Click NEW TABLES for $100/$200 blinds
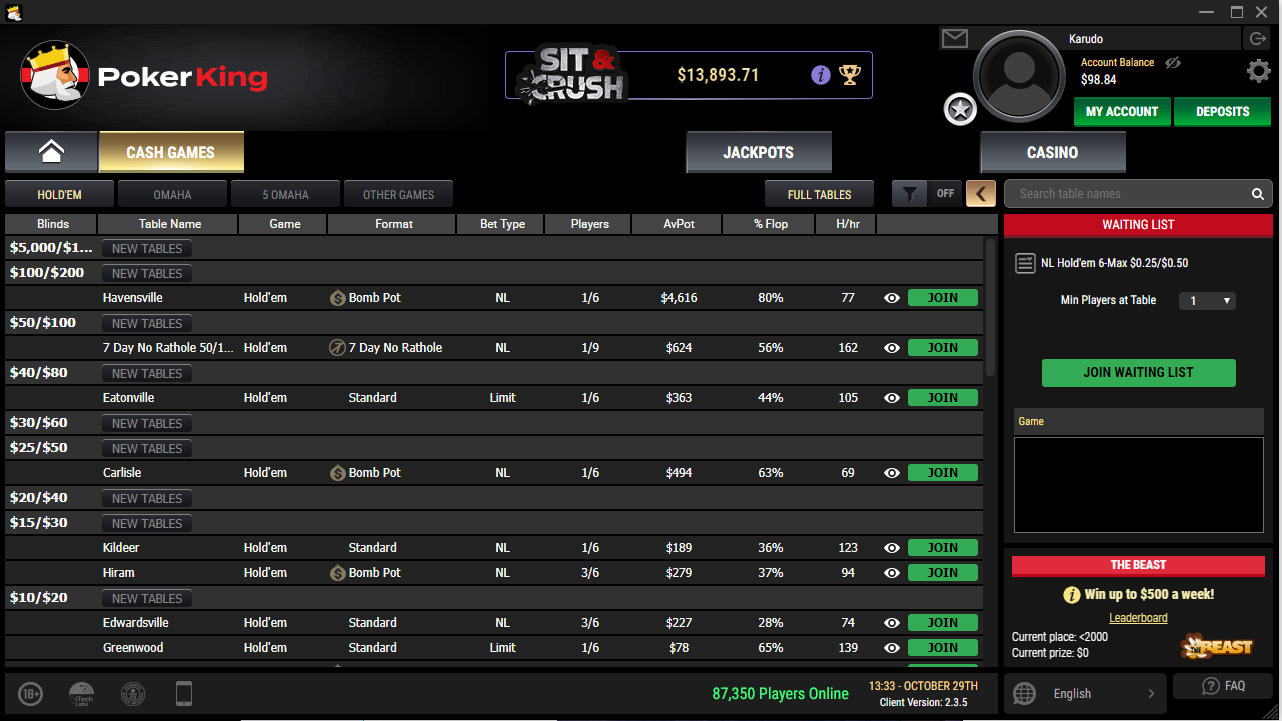Viewport: 1282px width, 721px height. click(147, 273)
